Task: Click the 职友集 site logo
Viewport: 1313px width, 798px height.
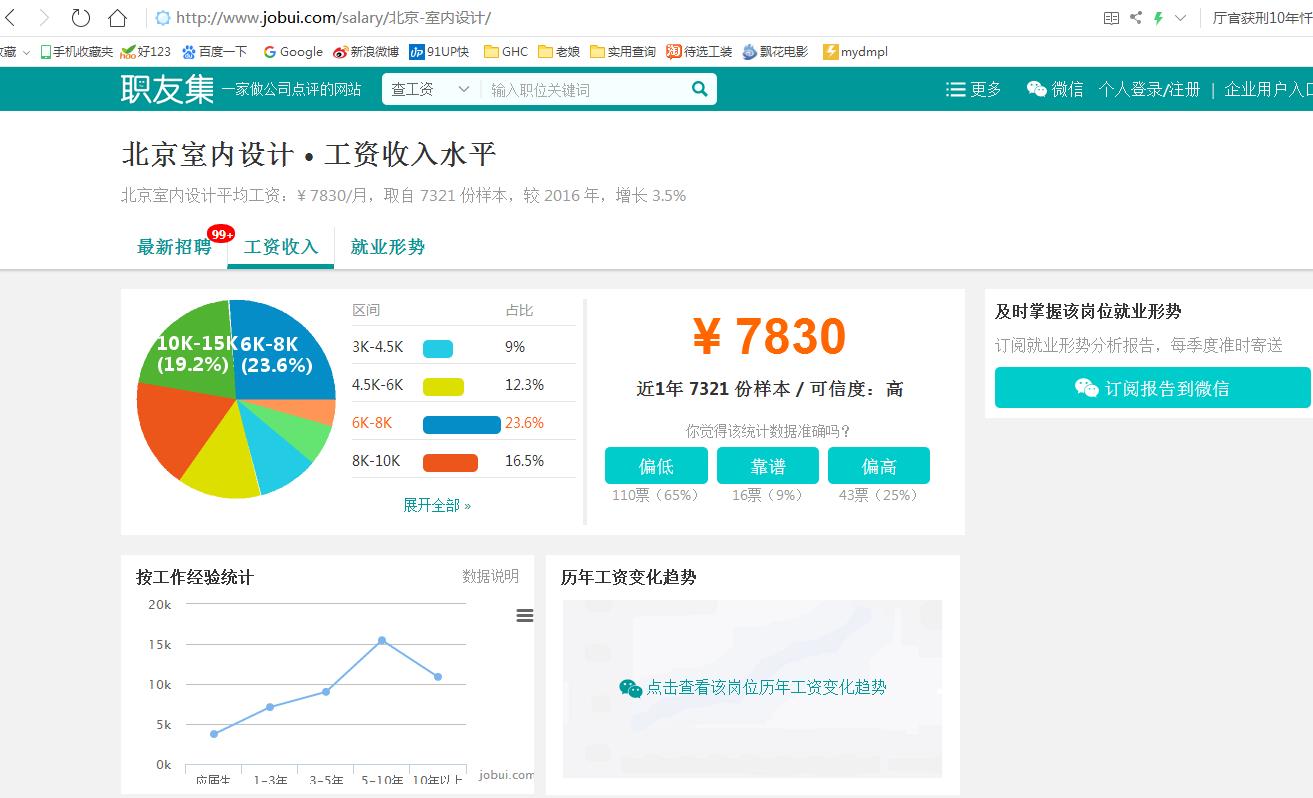Action: click(166, 89)
